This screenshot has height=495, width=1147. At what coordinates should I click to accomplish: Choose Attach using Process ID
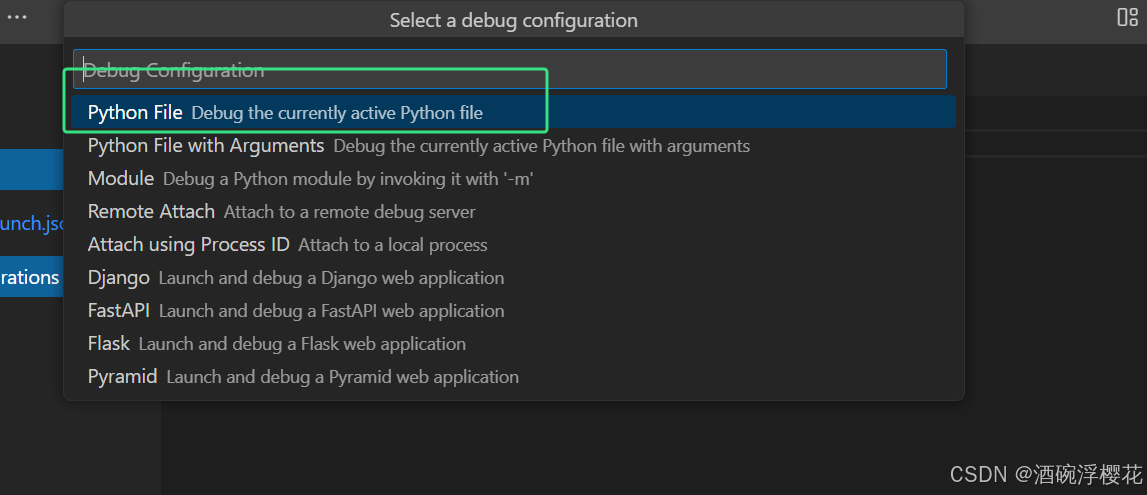pyautogui.click(x=188, y=245)
